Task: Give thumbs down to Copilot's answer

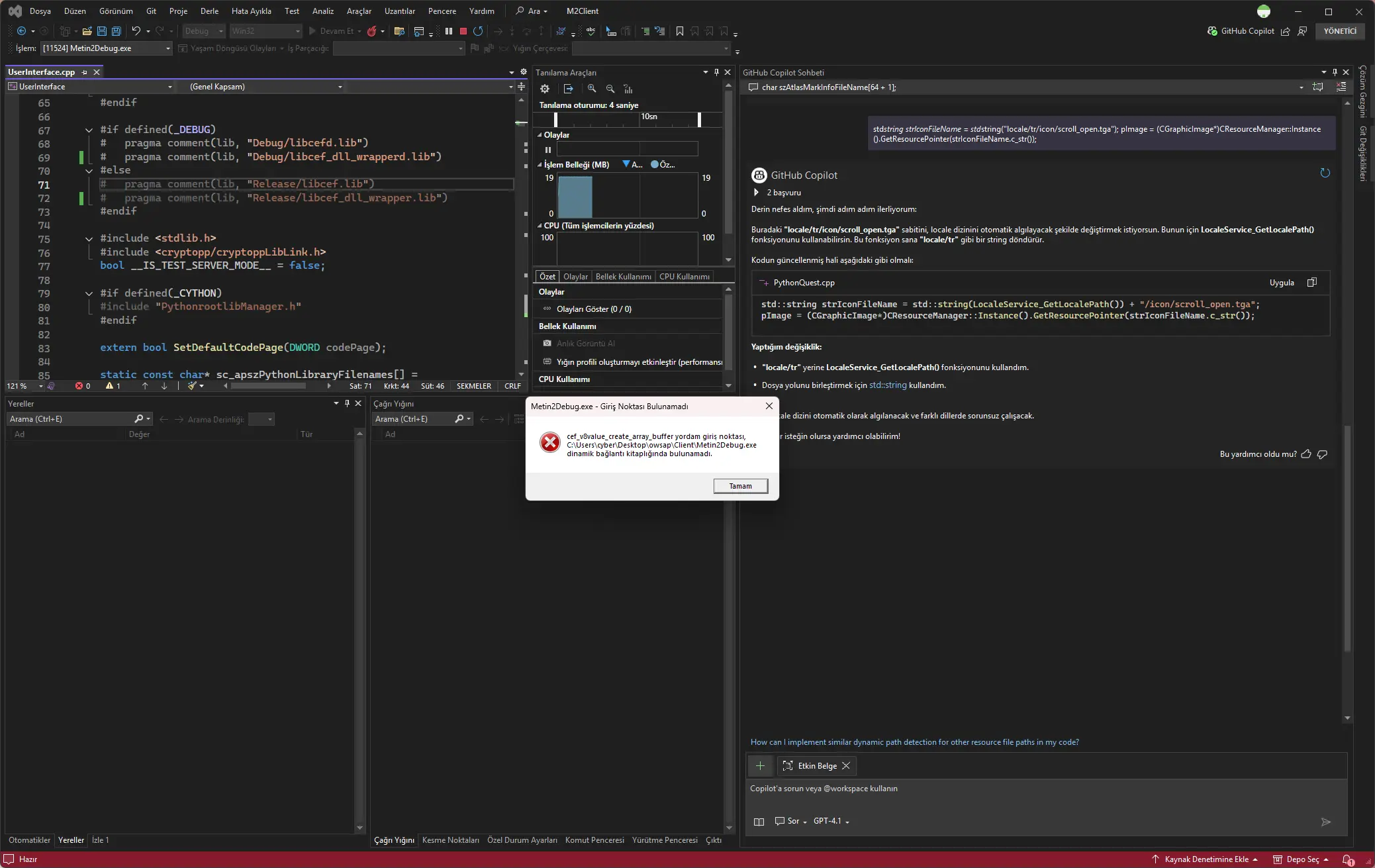Action: (1323, 454)
